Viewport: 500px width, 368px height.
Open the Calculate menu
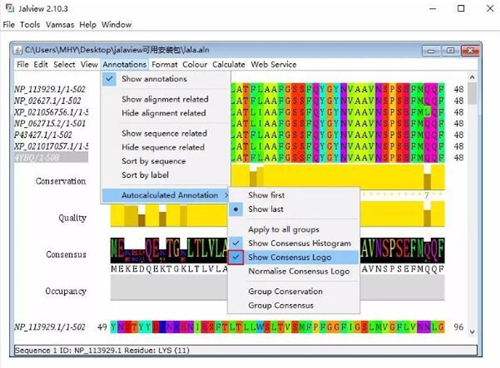[229, 65]
